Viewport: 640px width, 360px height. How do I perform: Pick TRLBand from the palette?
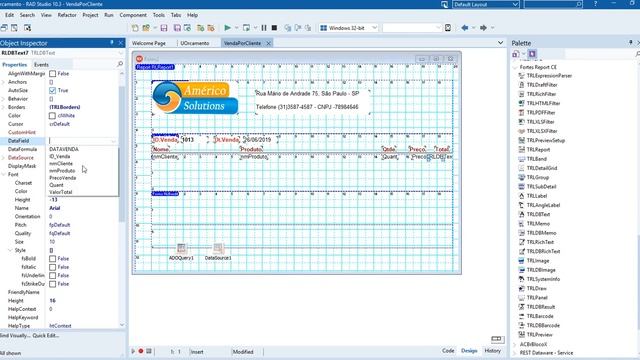[x=536, y=159]
